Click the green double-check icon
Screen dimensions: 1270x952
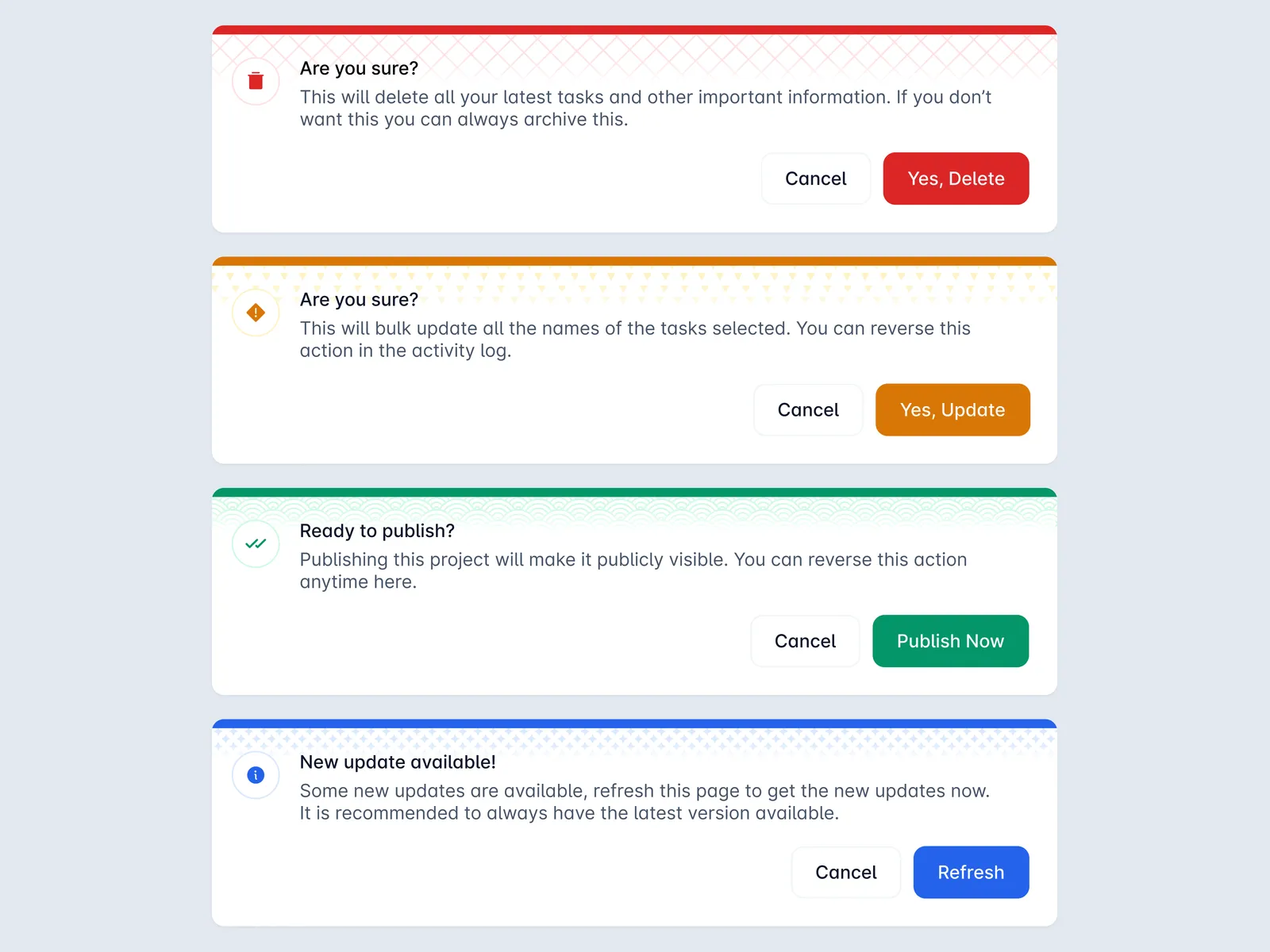click(x=256, y=544)
